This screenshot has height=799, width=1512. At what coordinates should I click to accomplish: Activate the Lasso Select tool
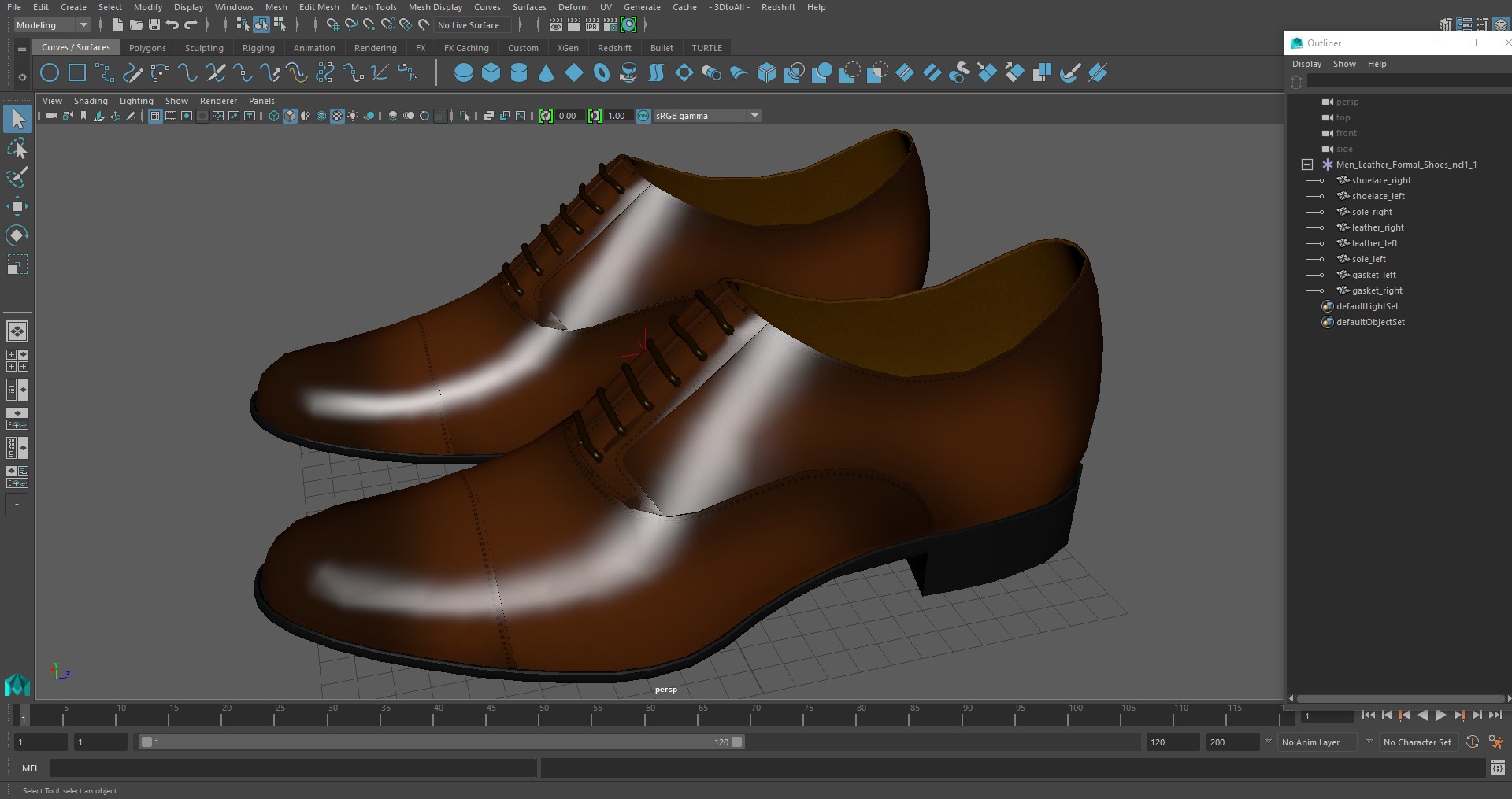pos(17,148)
